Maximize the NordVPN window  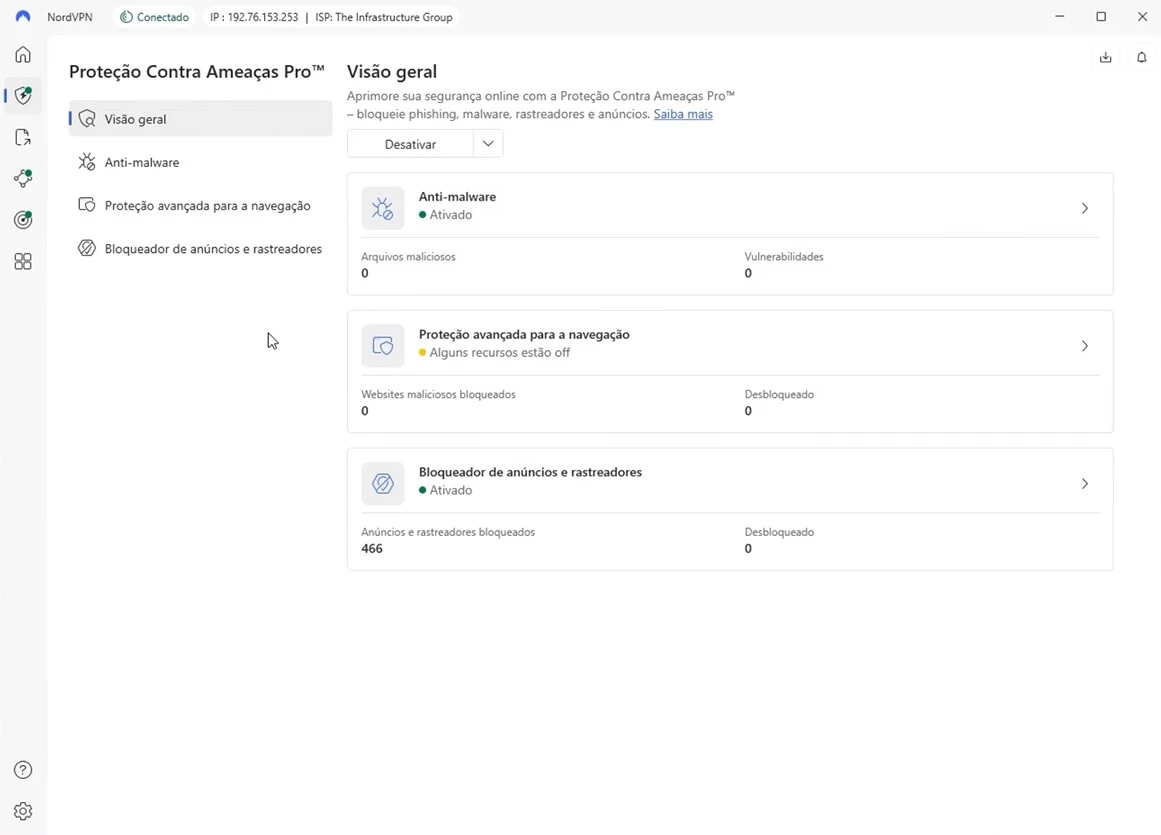click(1101, 16)
